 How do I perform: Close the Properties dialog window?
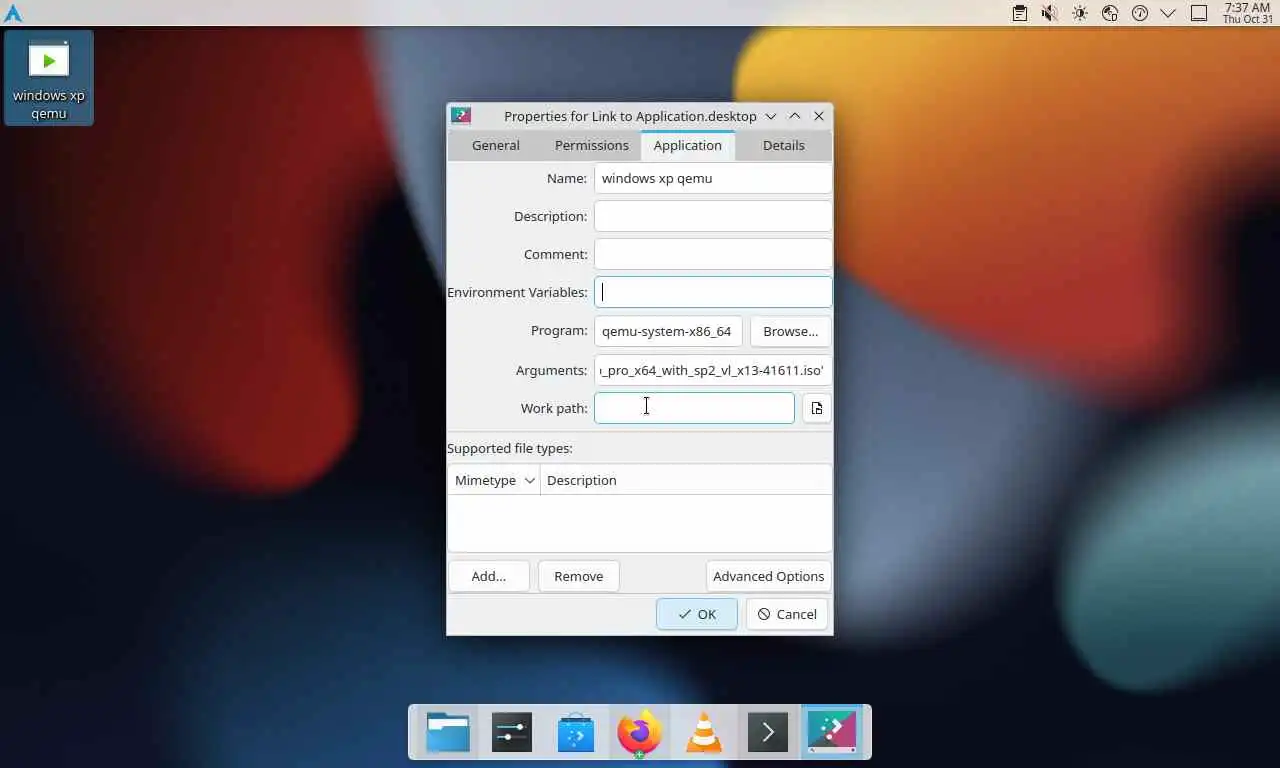point(819,116)
